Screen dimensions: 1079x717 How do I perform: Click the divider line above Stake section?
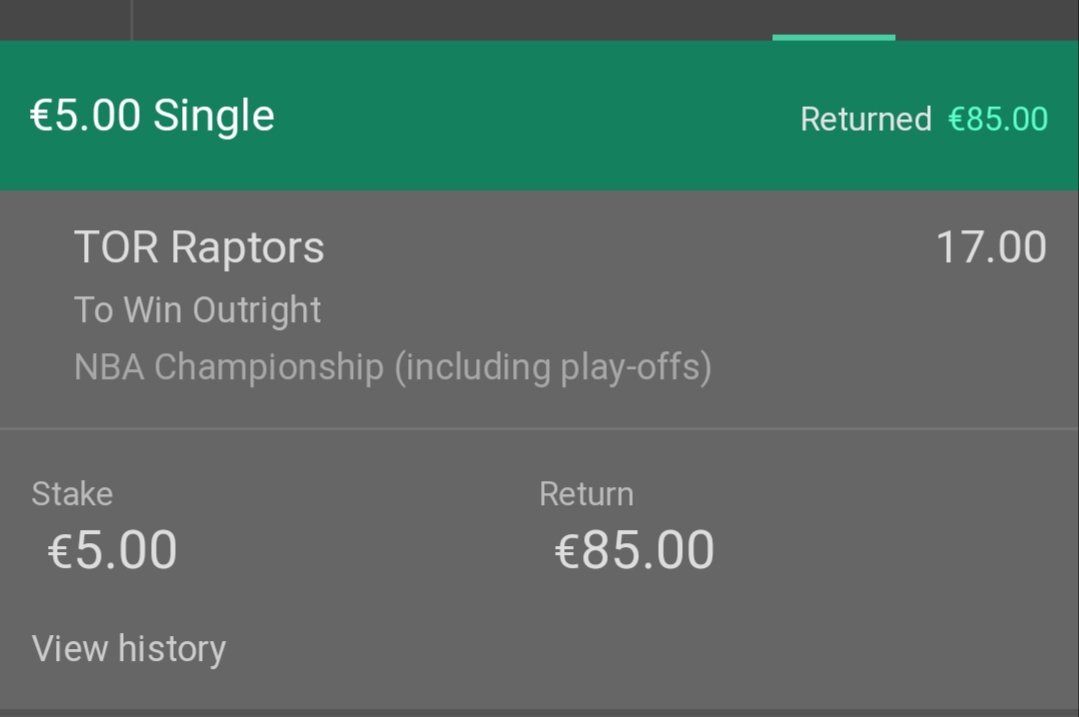point(540,429)
